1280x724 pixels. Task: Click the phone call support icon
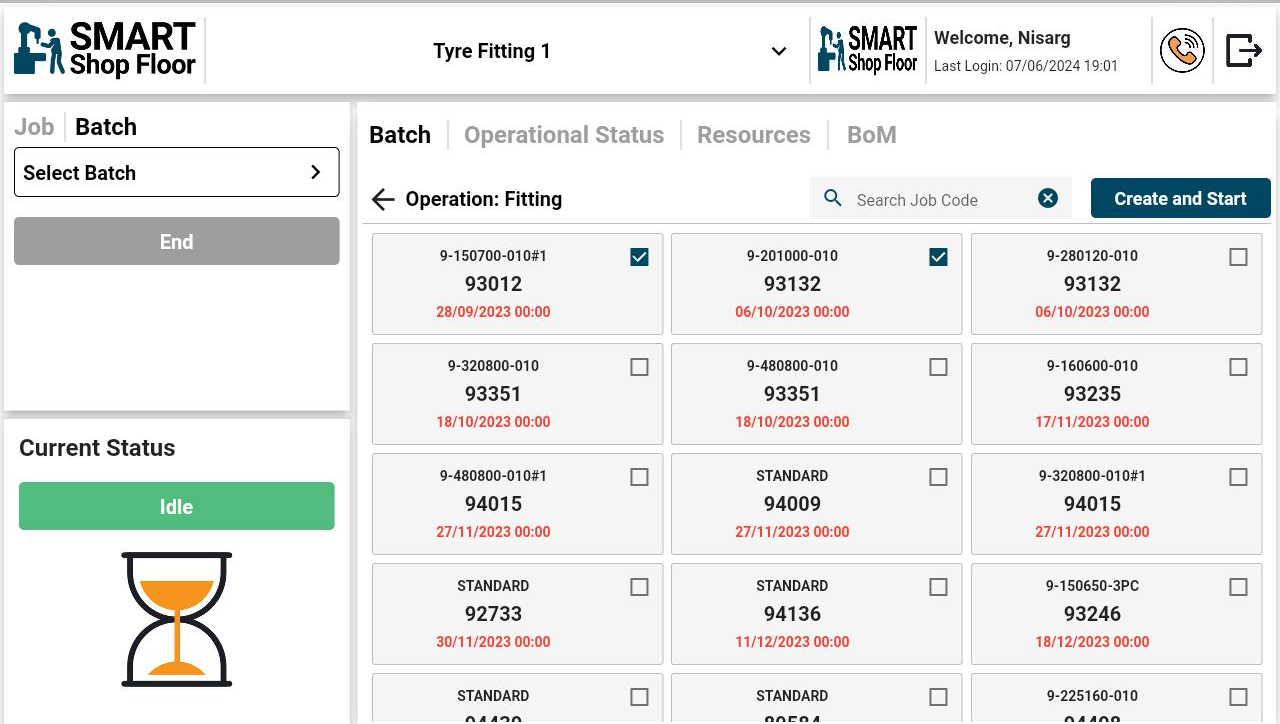tap(1182, 51)
